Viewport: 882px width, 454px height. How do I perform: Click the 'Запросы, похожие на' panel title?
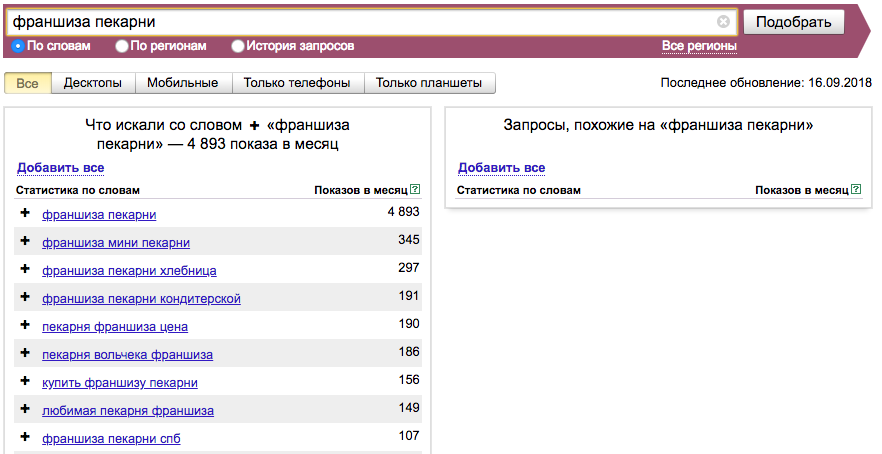(658, 125)
